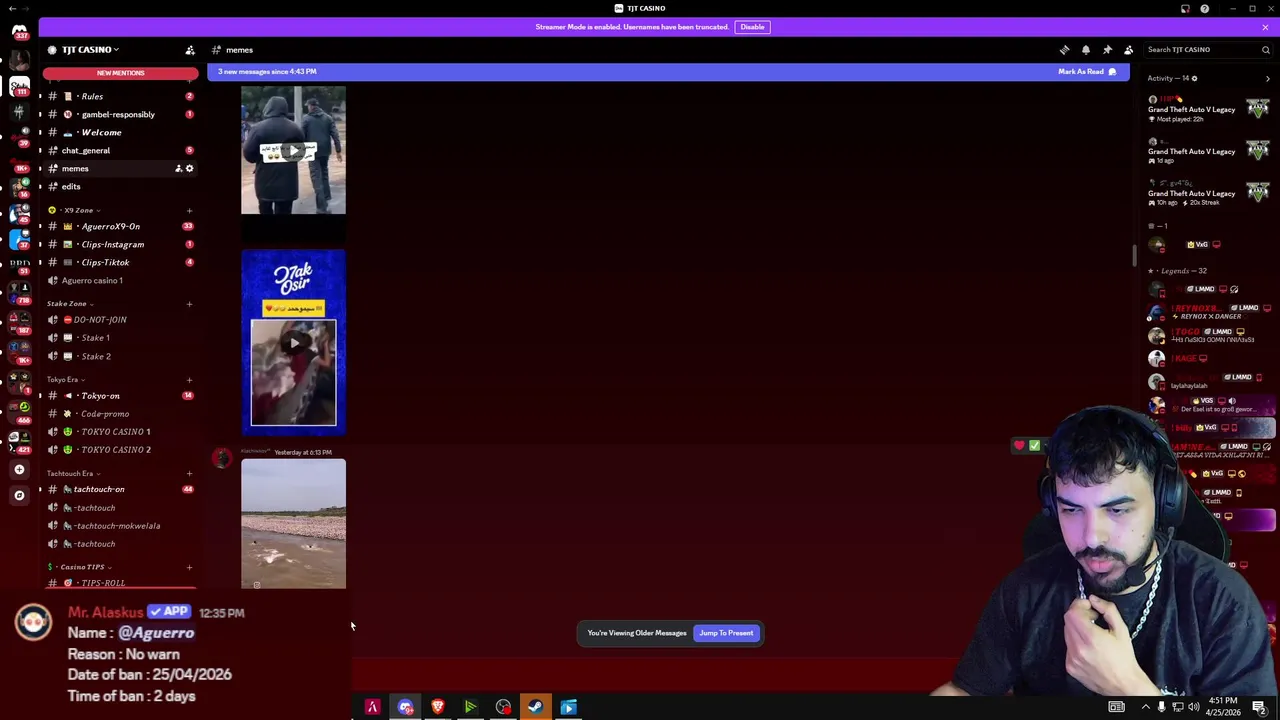Image resolution: width=1280 pixels, height=720 pixels.
Task: Click the NEW MENTIONS bar
Action: [x=120, y=73]
